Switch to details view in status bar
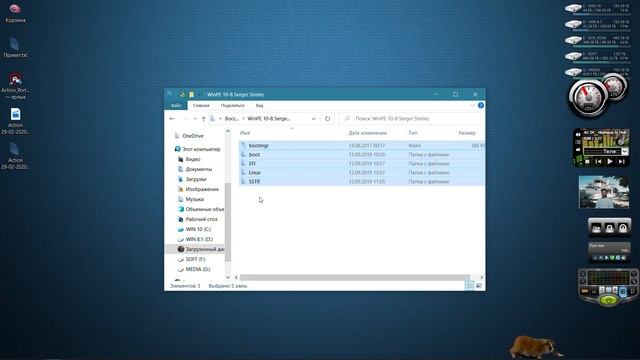Screen dimensions: 640x360 coord(470,286)
